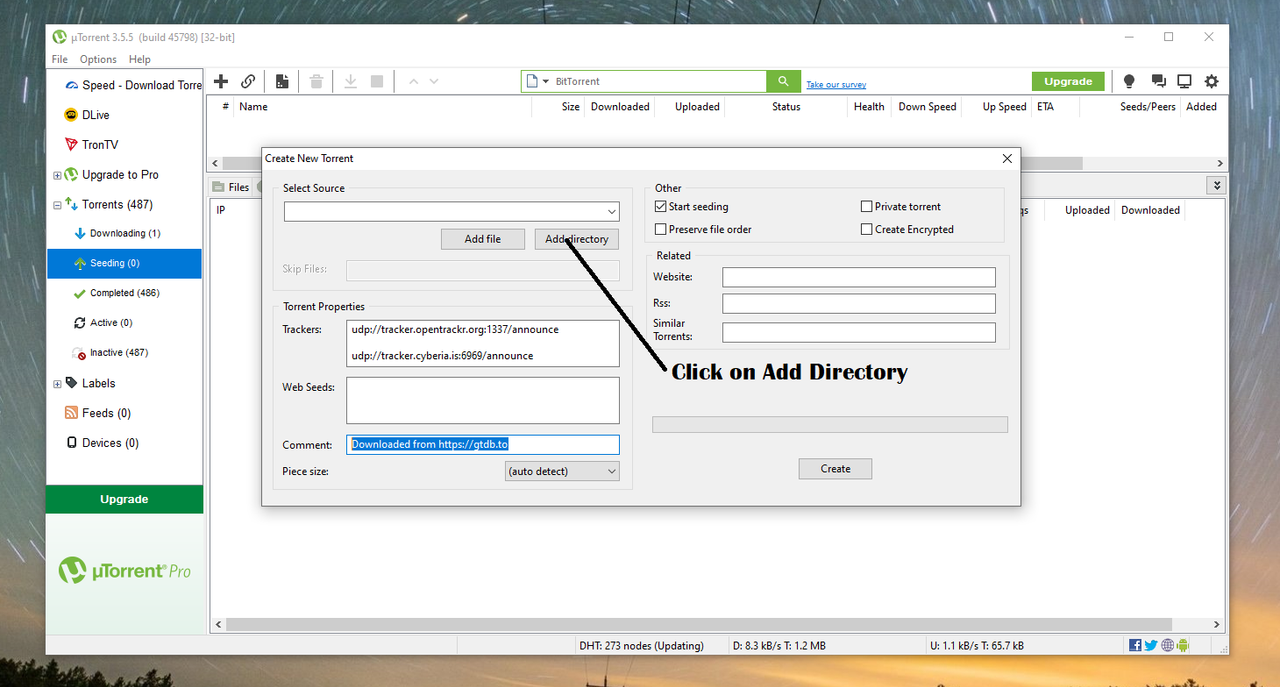Click the Facebook icon in status bar
This screenshot has width=1280, height=687.
[x=1135, y=645]
